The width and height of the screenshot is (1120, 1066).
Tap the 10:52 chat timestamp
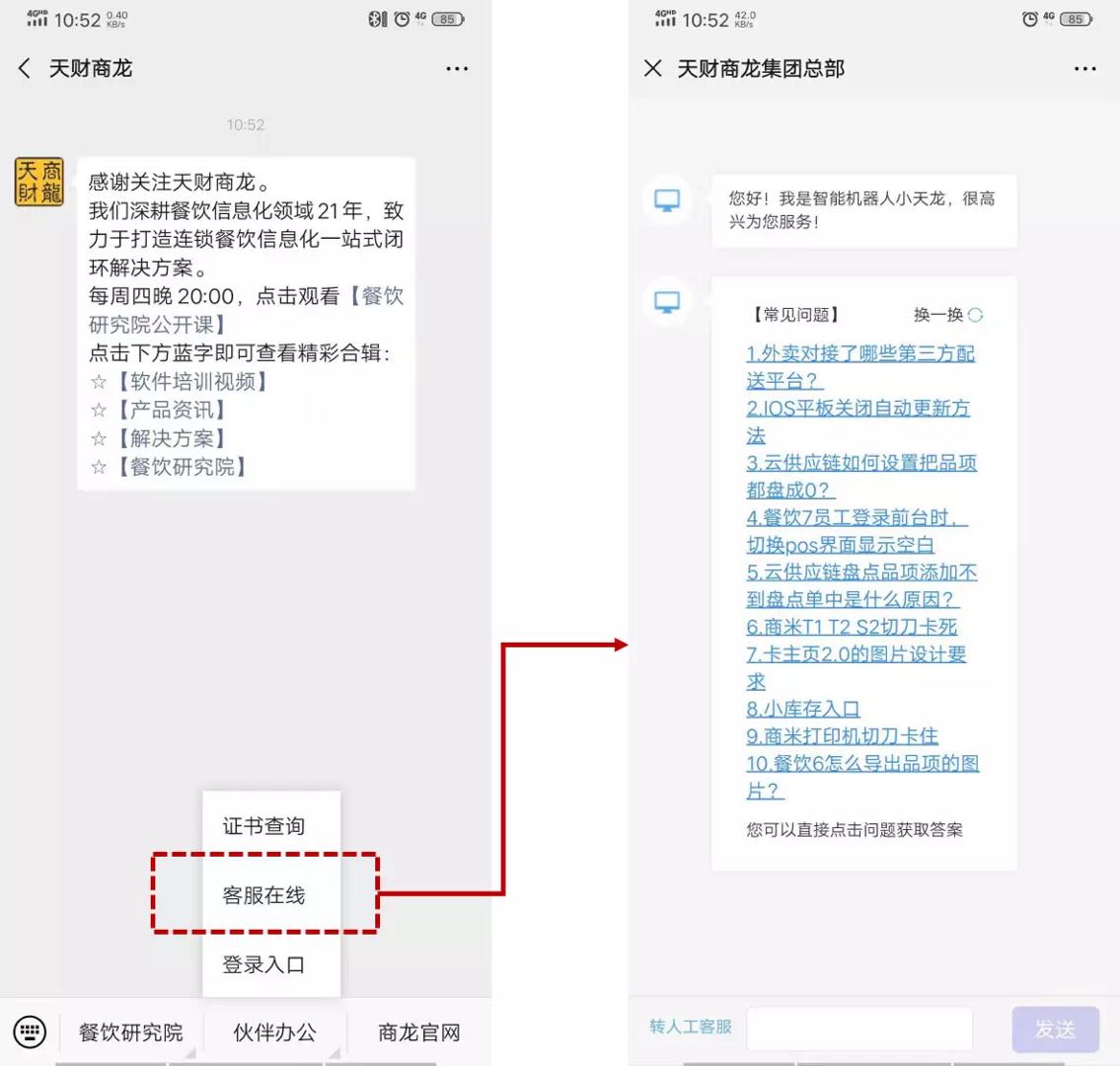(x=246, y=125)
